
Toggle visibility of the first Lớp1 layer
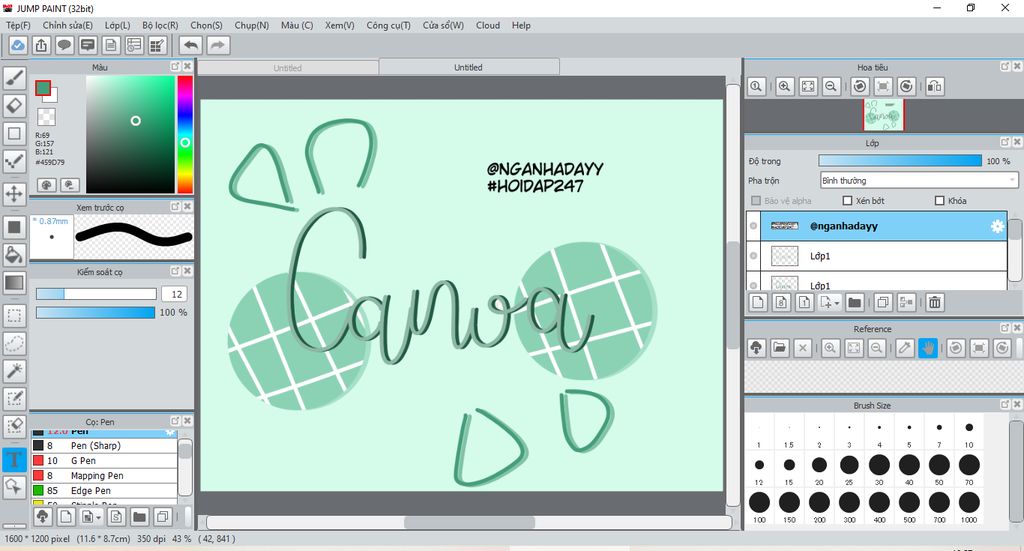[x=753, y=256]
